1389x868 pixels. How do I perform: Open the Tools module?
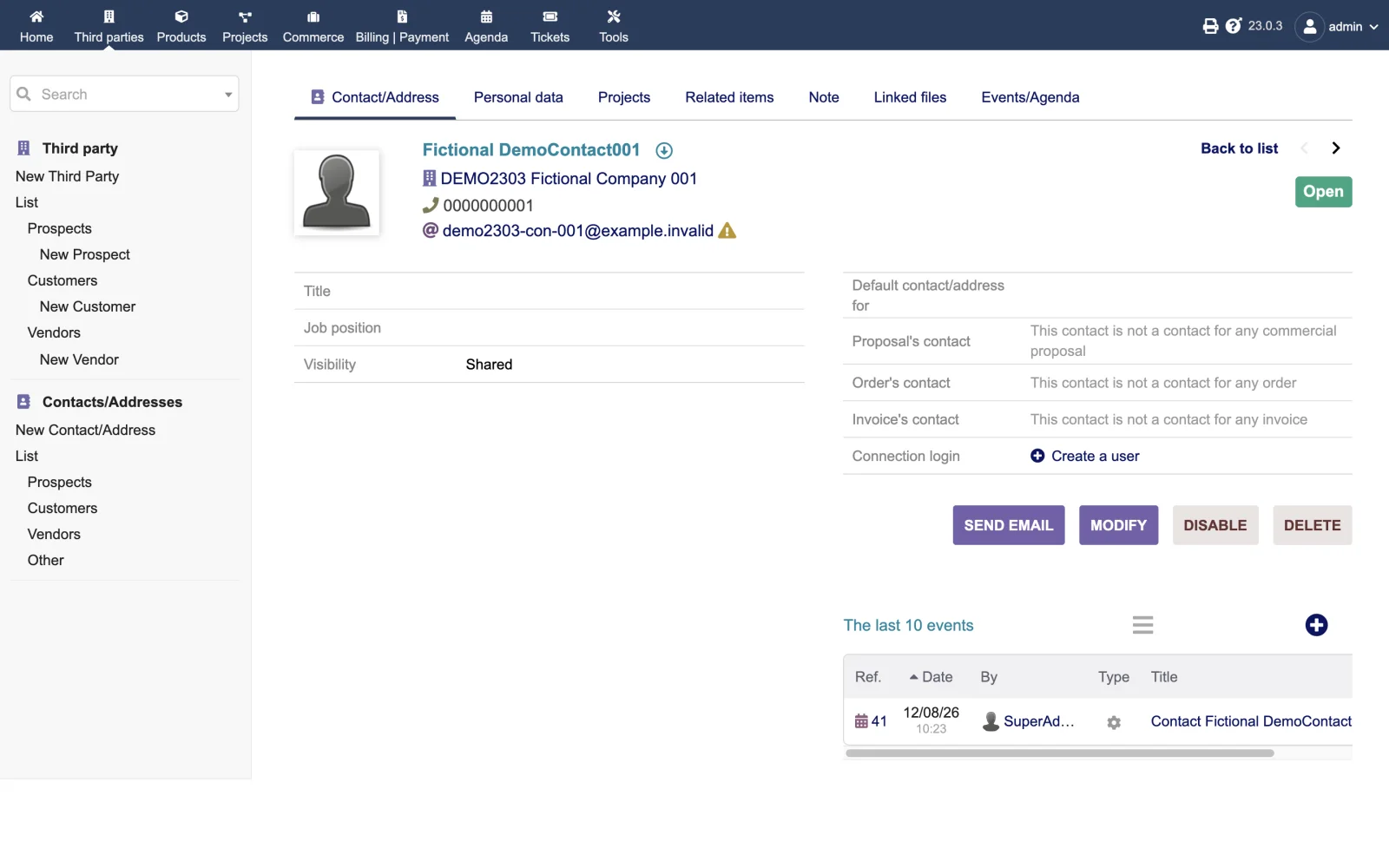[x=614, y=26]
